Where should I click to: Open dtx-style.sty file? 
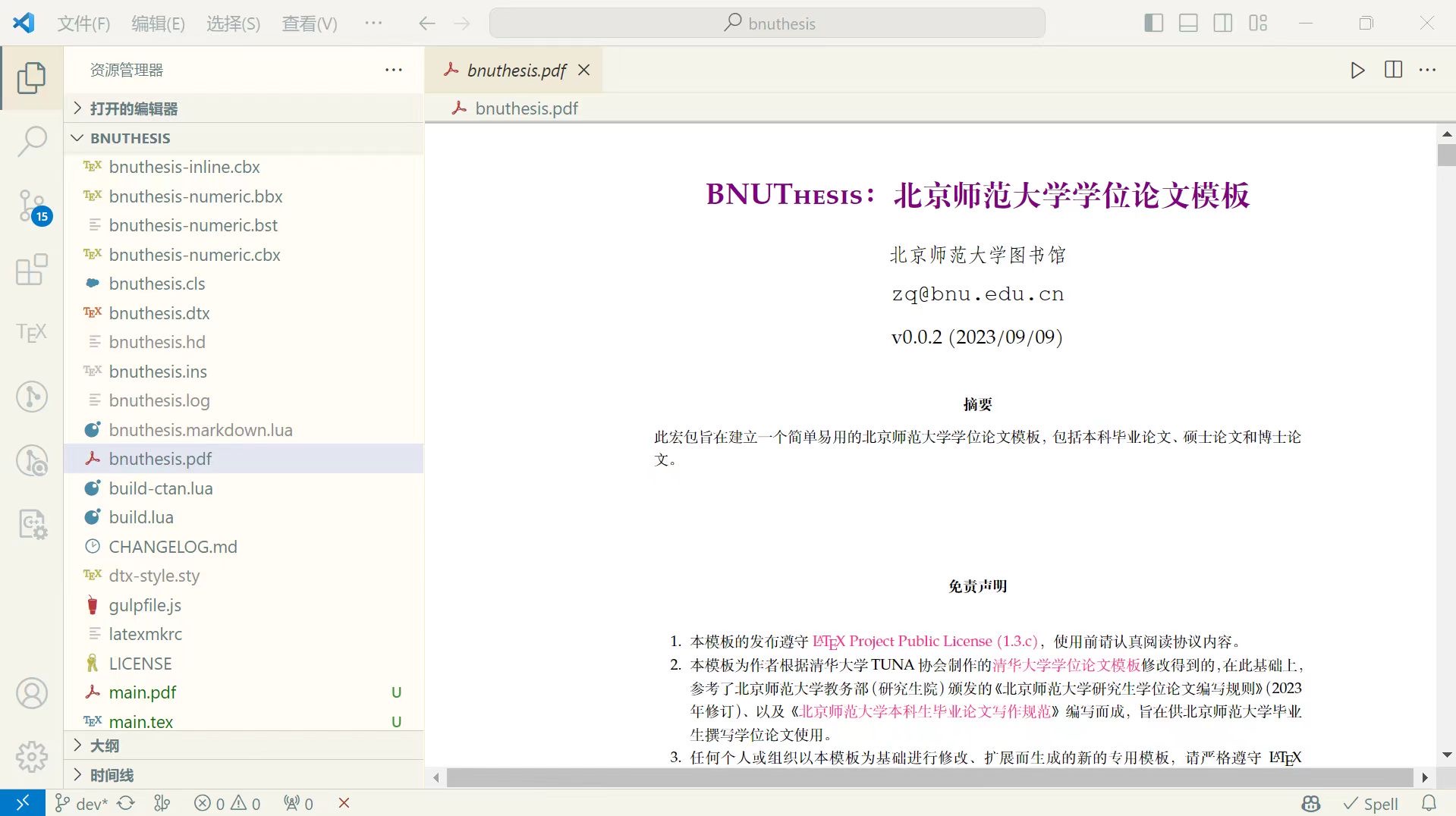coord(244,576)
